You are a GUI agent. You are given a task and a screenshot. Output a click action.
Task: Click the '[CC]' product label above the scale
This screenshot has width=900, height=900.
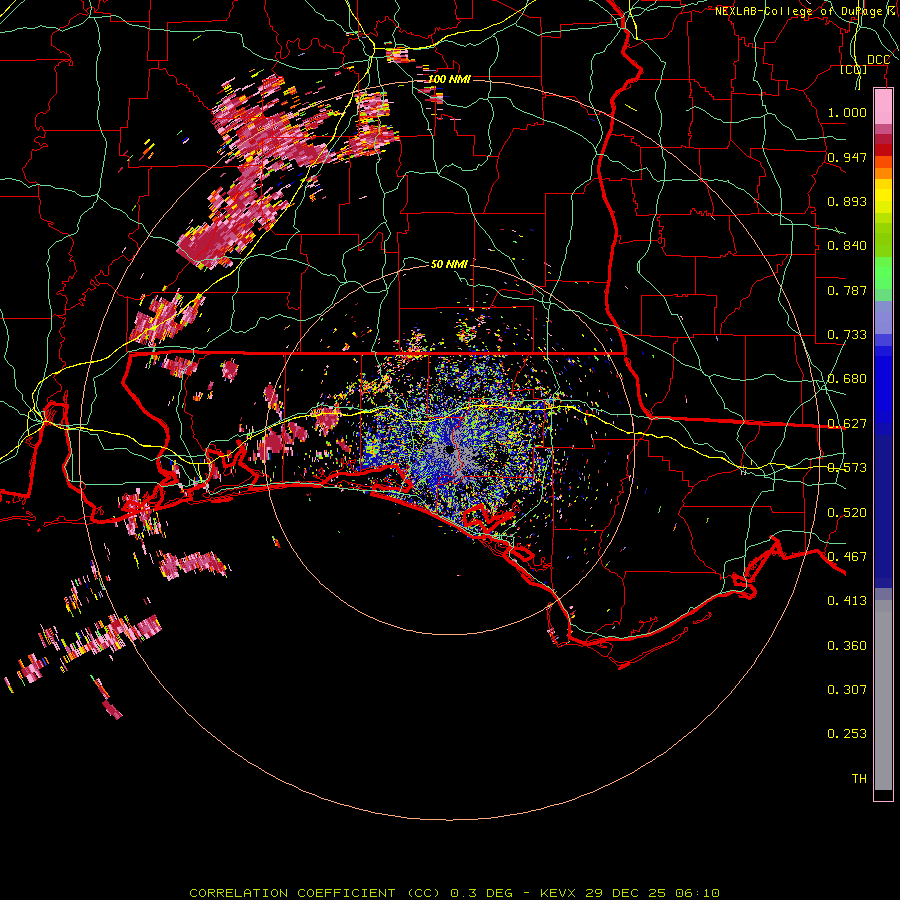point(854,70)
